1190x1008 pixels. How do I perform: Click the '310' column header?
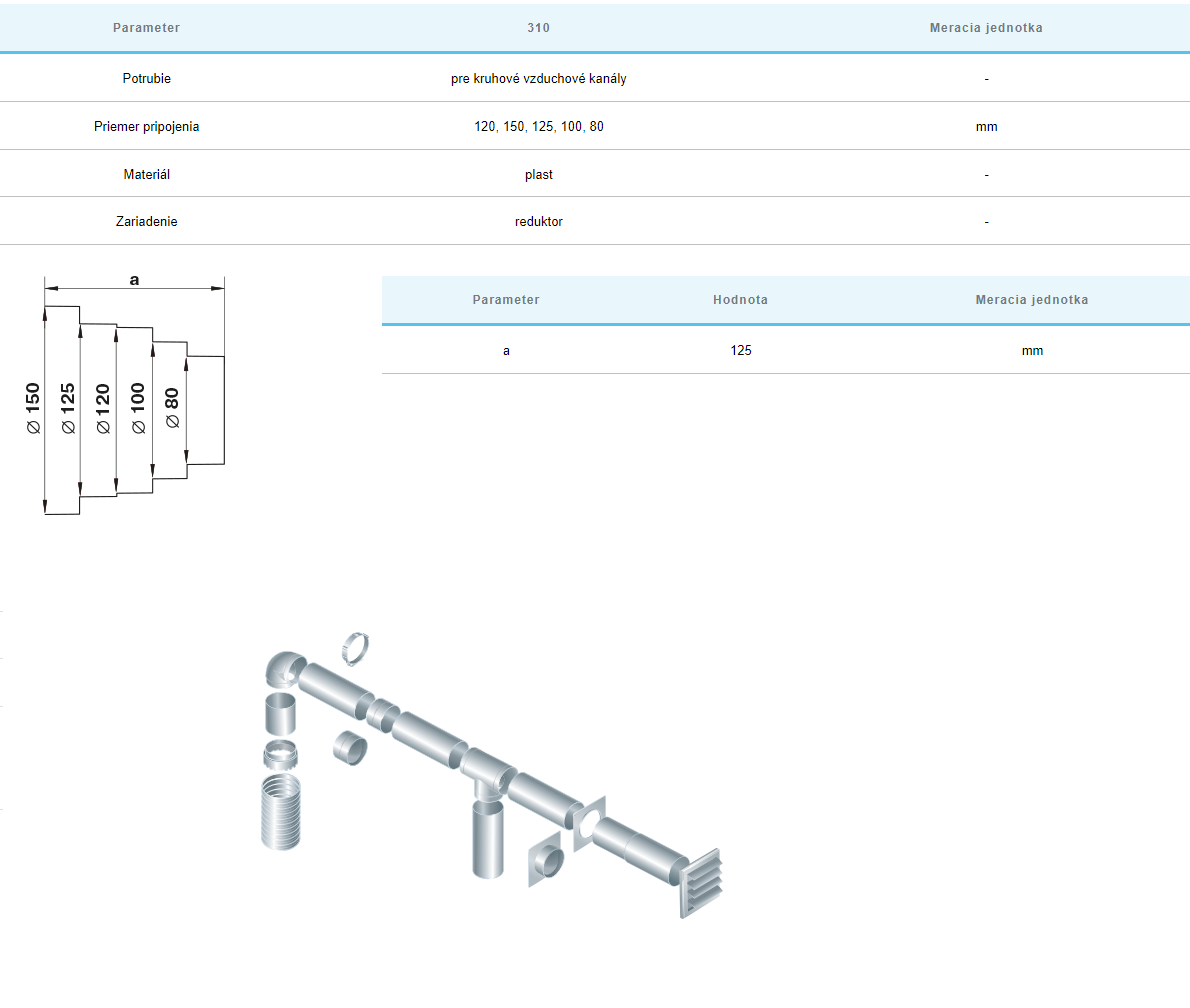click(x=538, y=28)
